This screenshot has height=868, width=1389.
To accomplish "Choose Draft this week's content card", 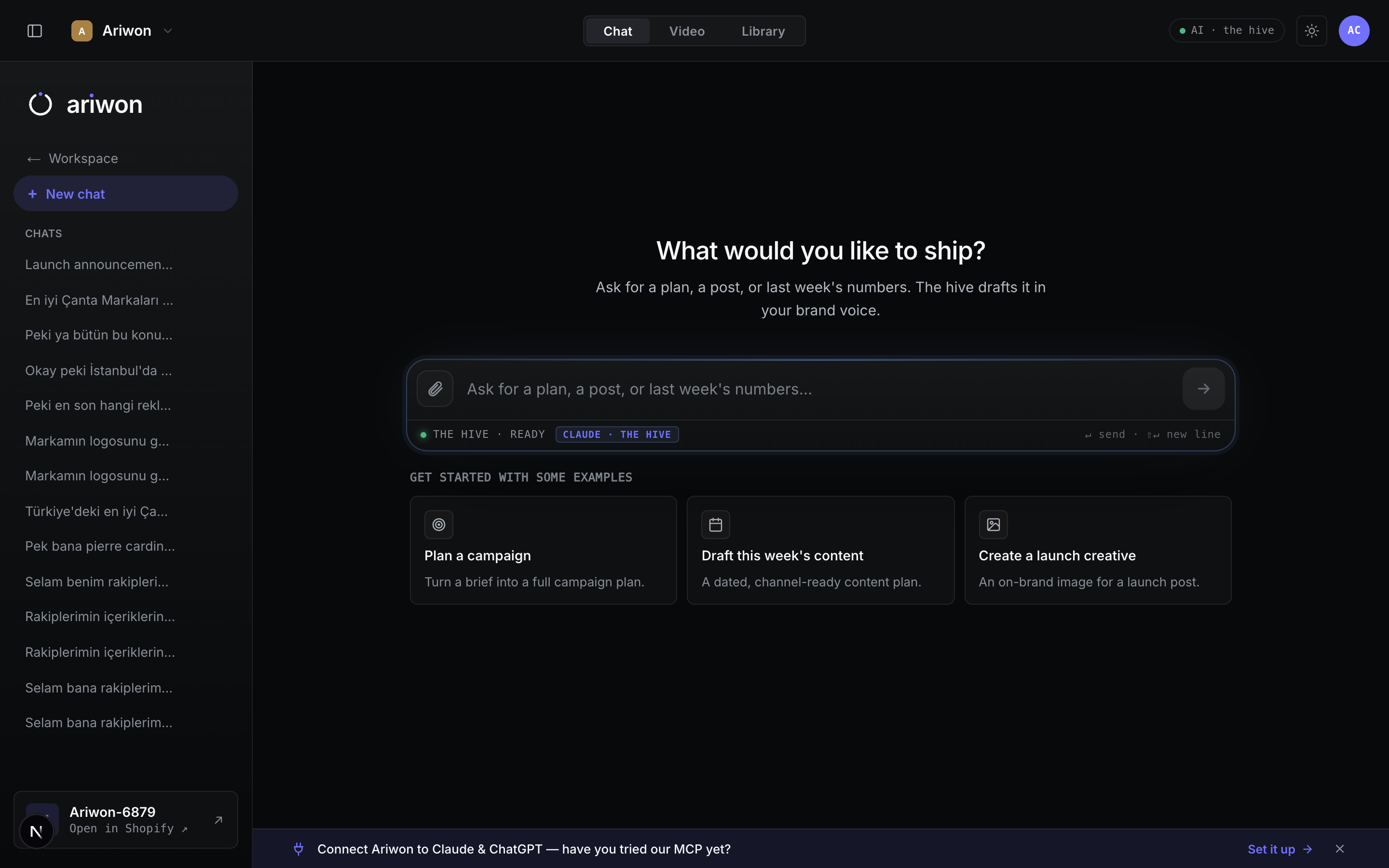I will tap(820, 550).
